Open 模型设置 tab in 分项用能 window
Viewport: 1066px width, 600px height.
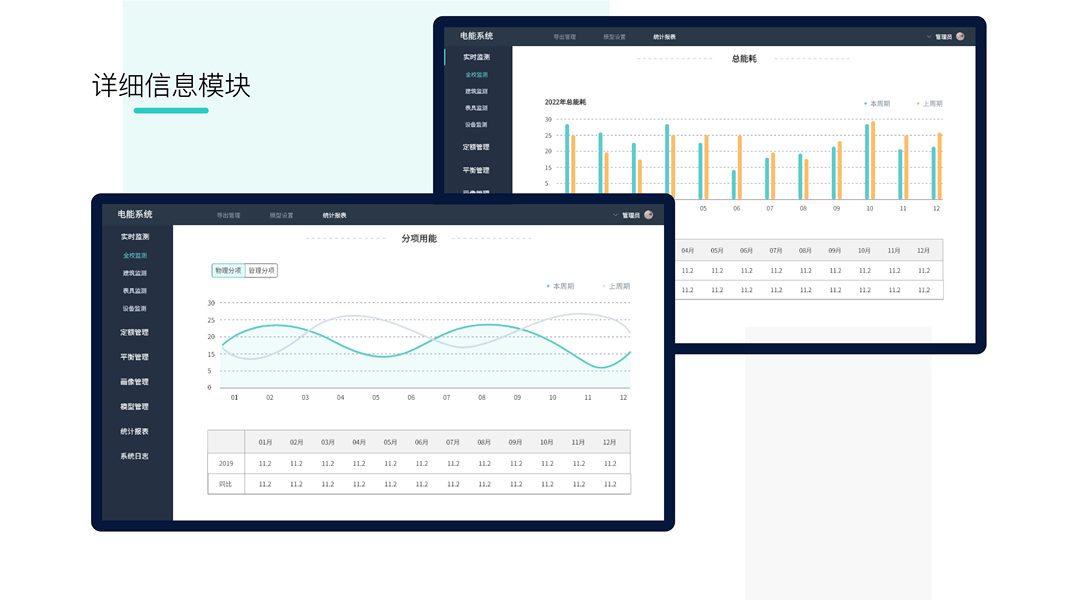point(281,215)
